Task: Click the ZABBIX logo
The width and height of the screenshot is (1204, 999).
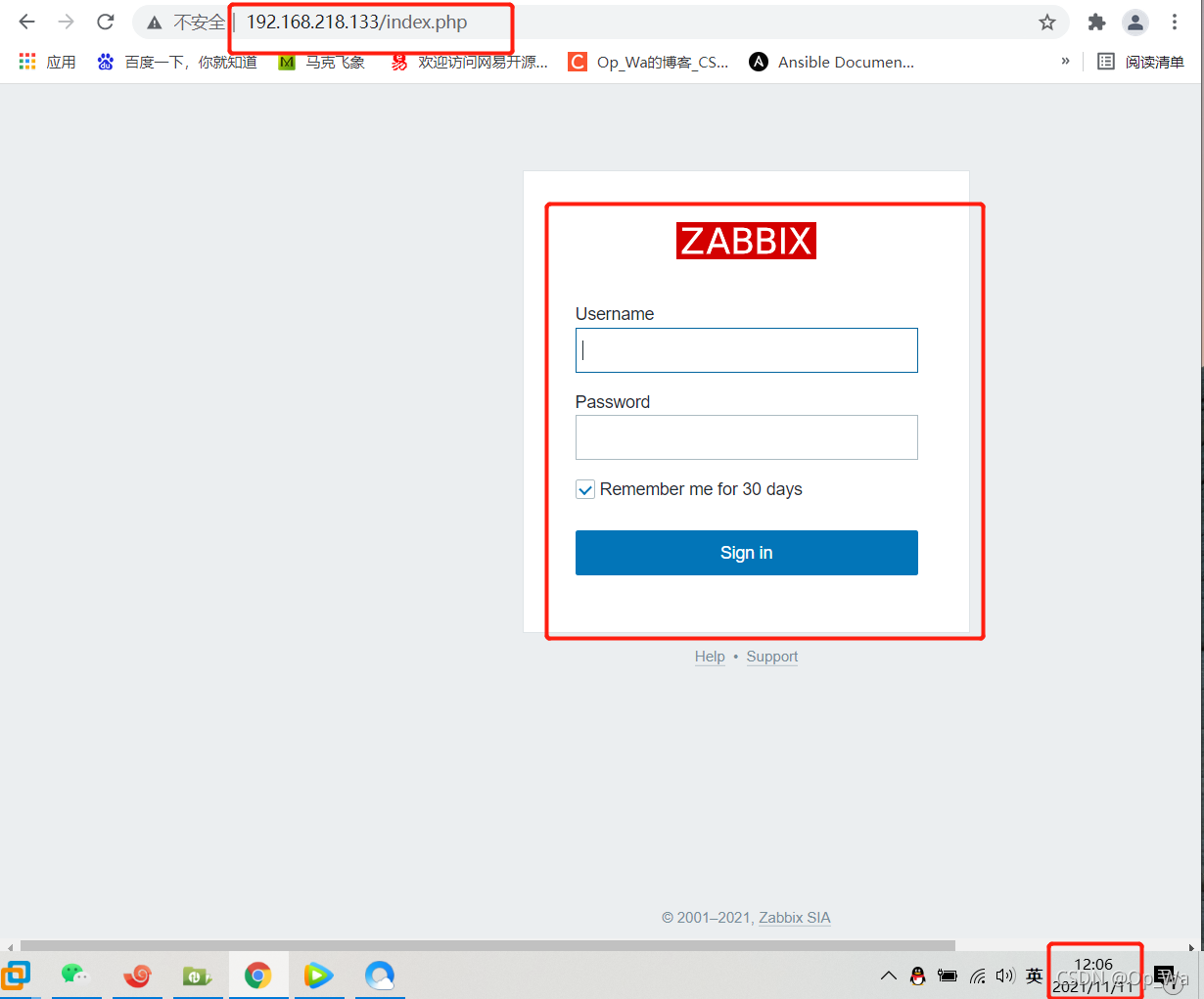Action: [746, 241]
